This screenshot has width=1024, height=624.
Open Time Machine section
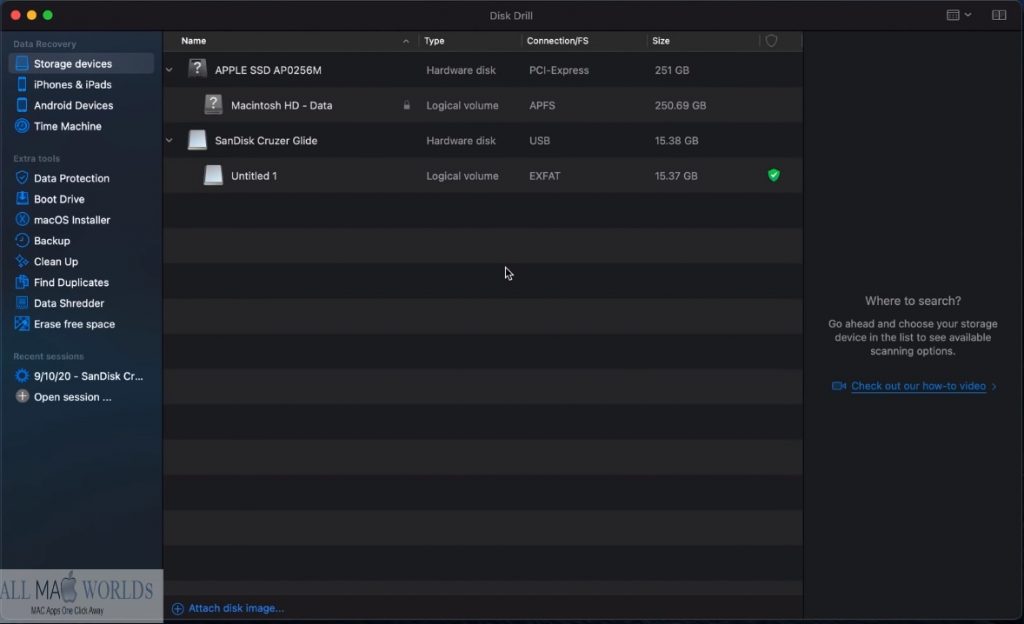(x=67, y=126)
